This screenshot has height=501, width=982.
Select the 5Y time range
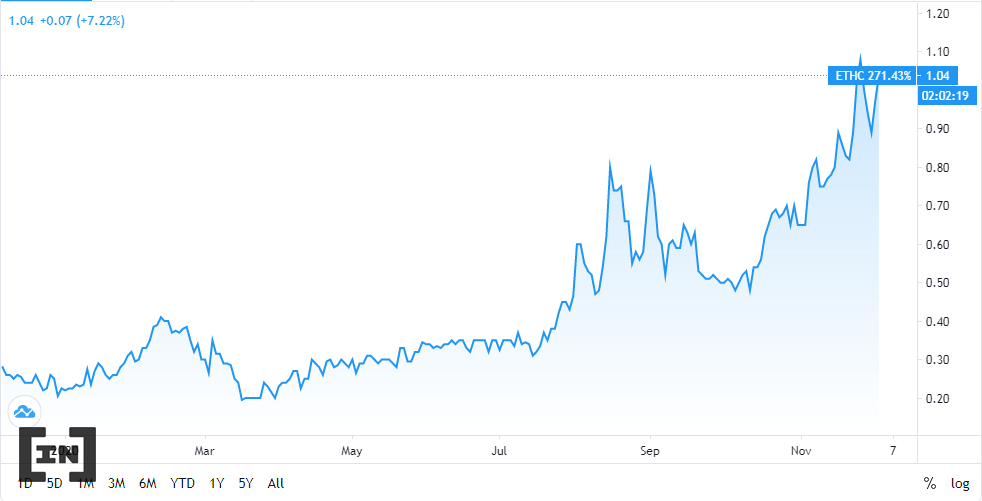(246, 483)
